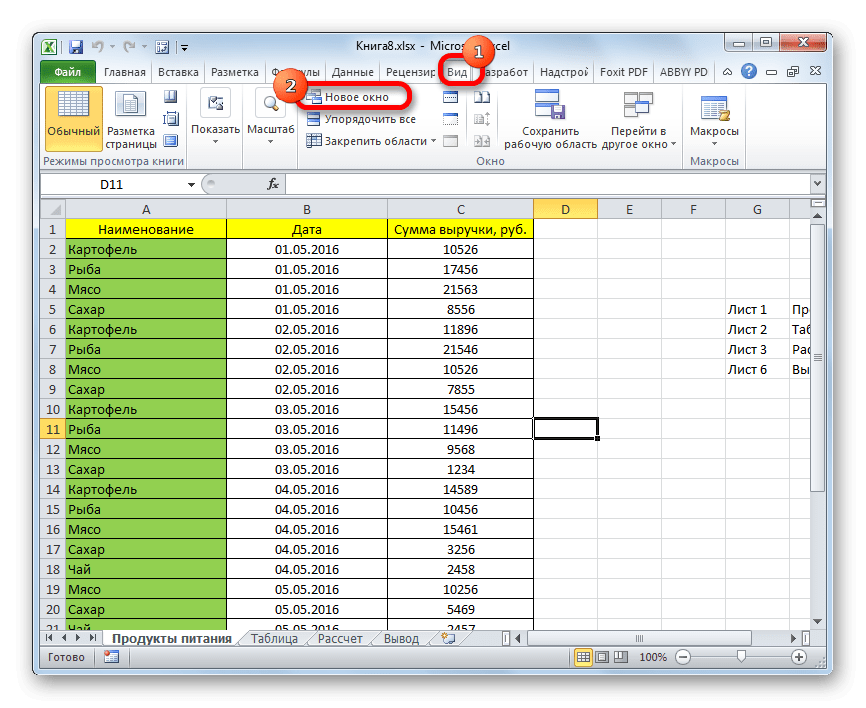866x708 pixels.
Task: Open the Масштаб dropdown
Action: click(271, 118)
